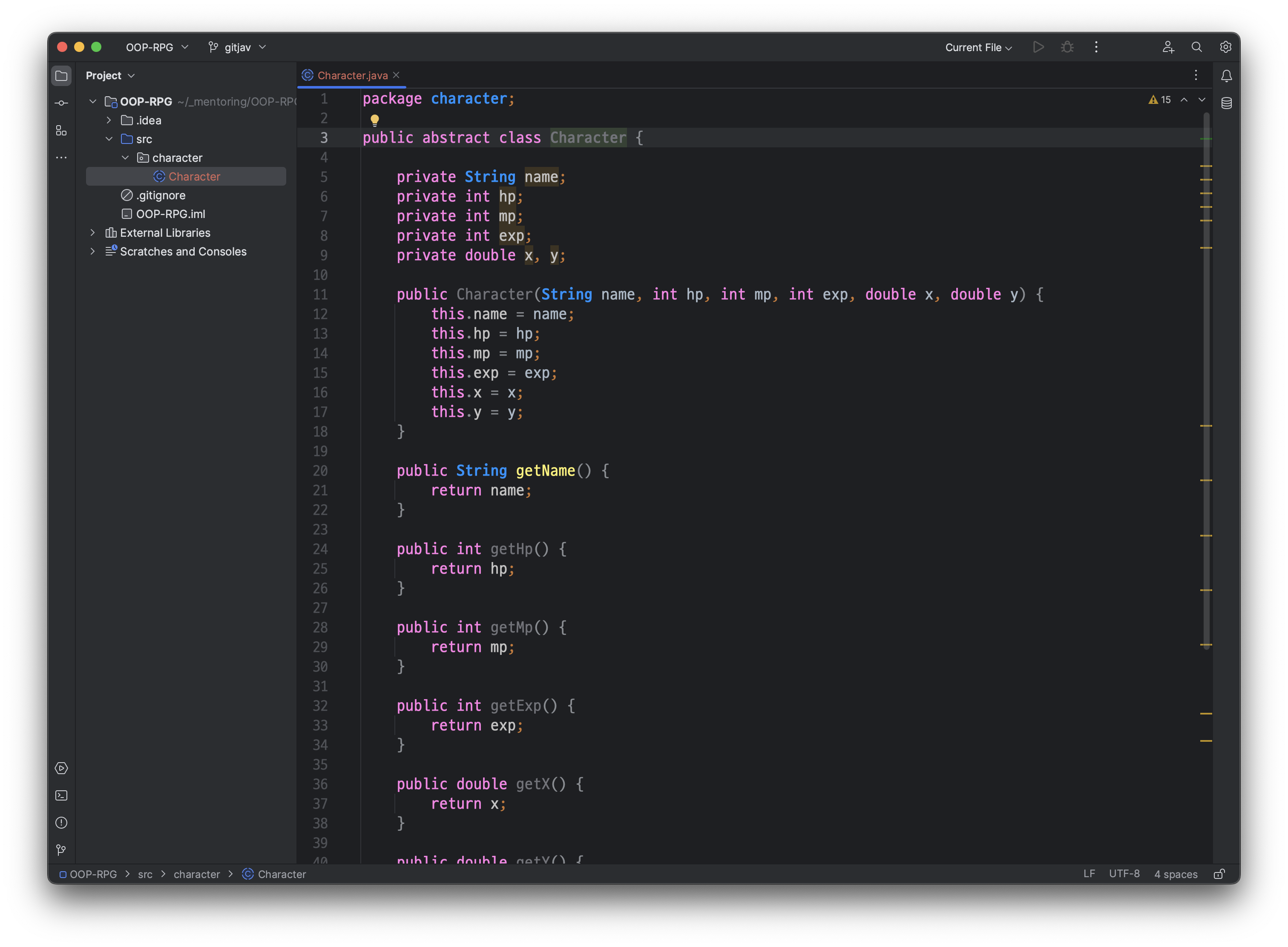Select the Character.java editor tab
Image resolution: width=1288 pixels, height=947 pixels.
tap(352, 76)
